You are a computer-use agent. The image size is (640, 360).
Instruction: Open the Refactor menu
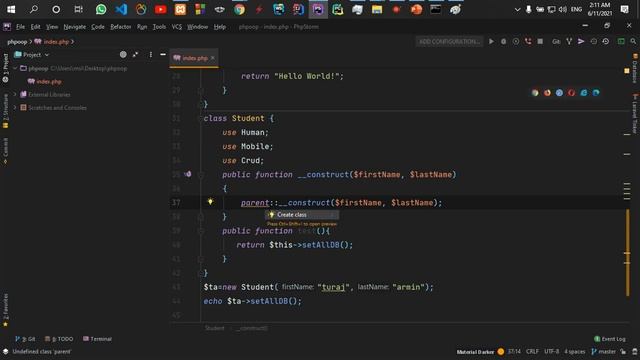[x=121, y=27]
